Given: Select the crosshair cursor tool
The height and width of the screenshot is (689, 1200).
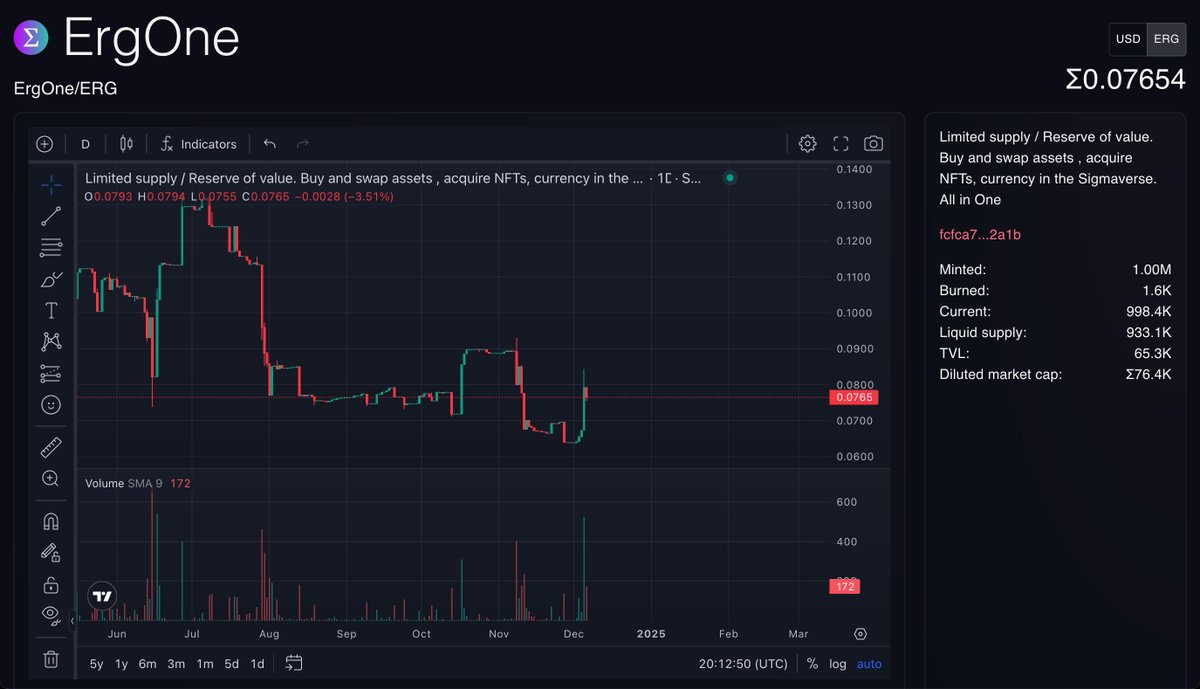Looking at the screenshot, I should coord(51,183).
